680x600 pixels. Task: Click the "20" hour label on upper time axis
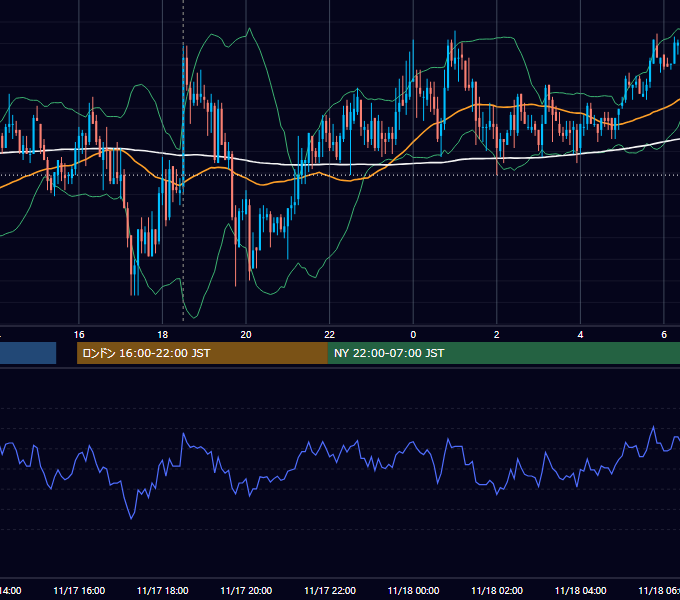[x=246, y=334]
